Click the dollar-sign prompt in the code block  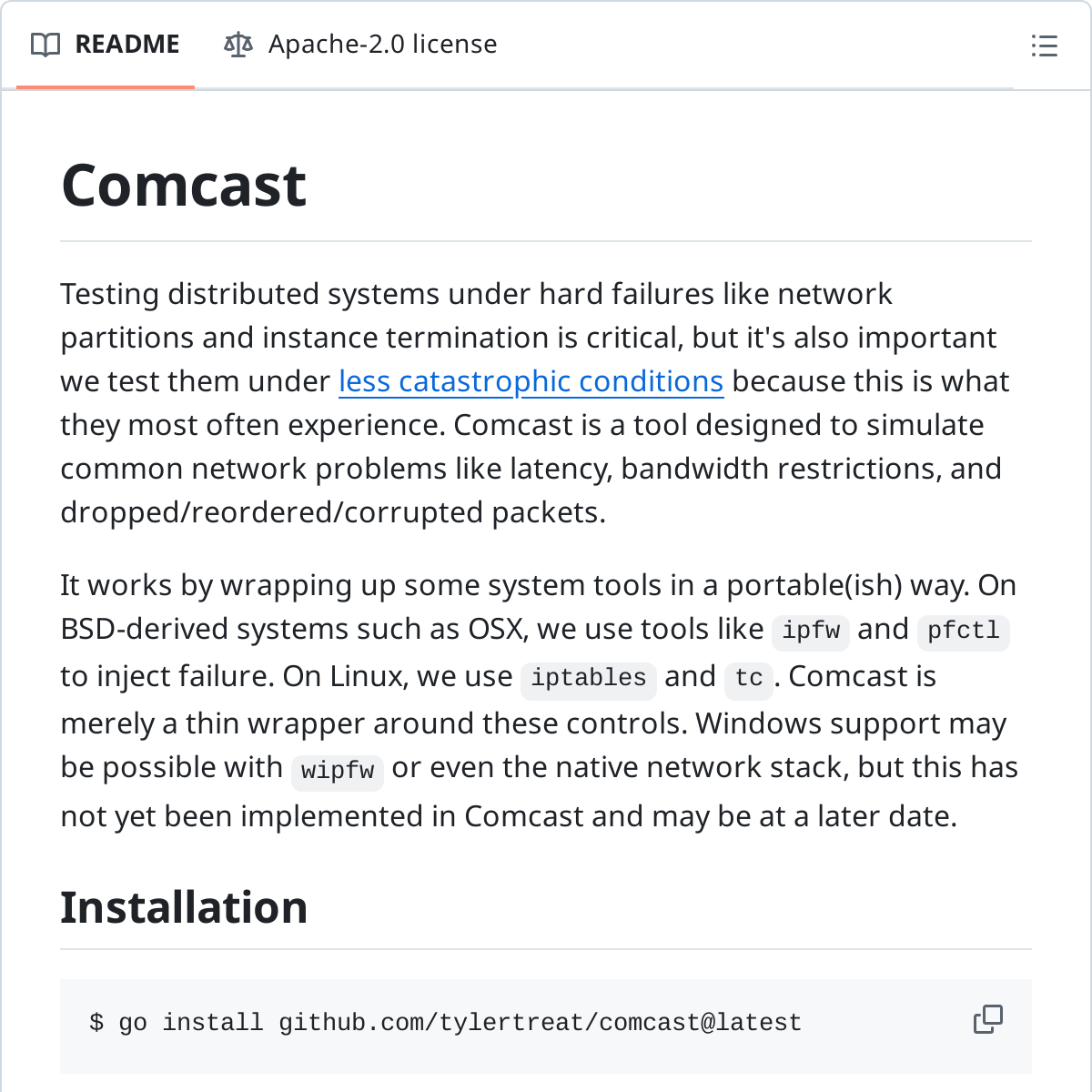tap(95, 1023)
